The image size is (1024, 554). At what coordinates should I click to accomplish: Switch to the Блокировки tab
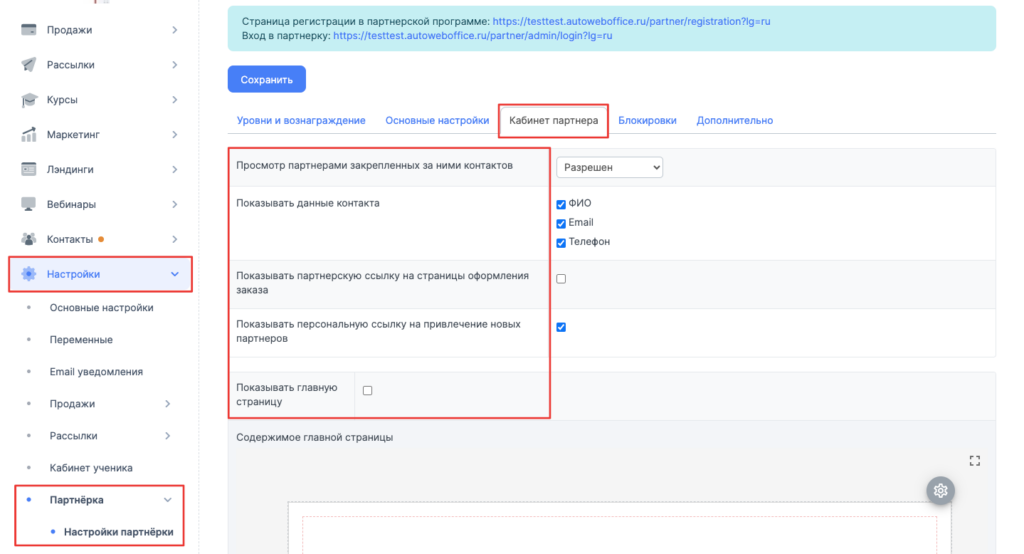point(647,121)
